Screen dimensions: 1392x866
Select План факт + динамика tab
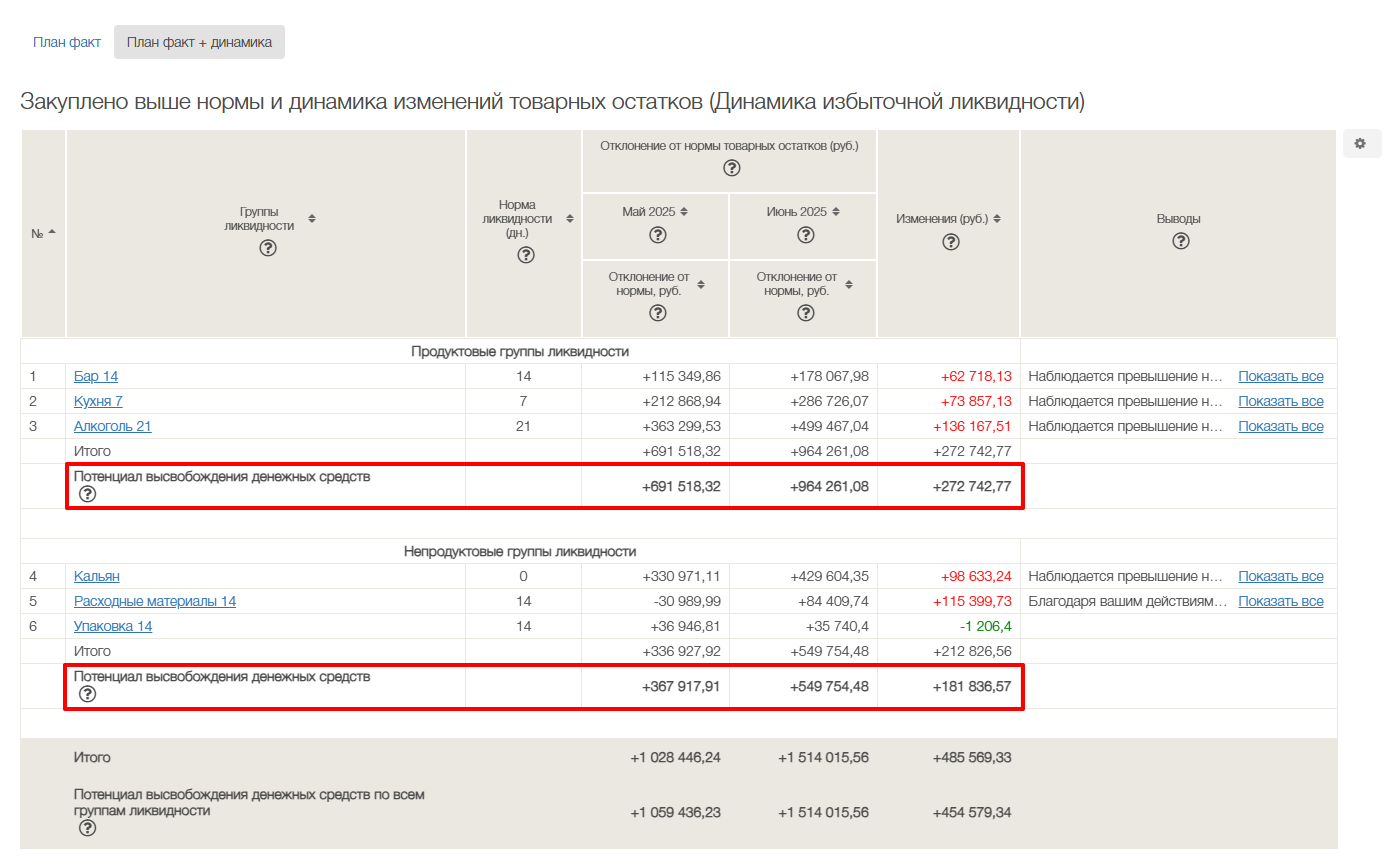[199, 42]
